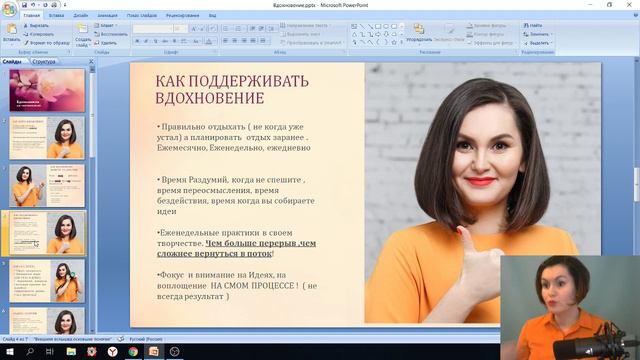Select the straight line shape
This screenshot has width=640, height=360.
(x=362, y=27)
